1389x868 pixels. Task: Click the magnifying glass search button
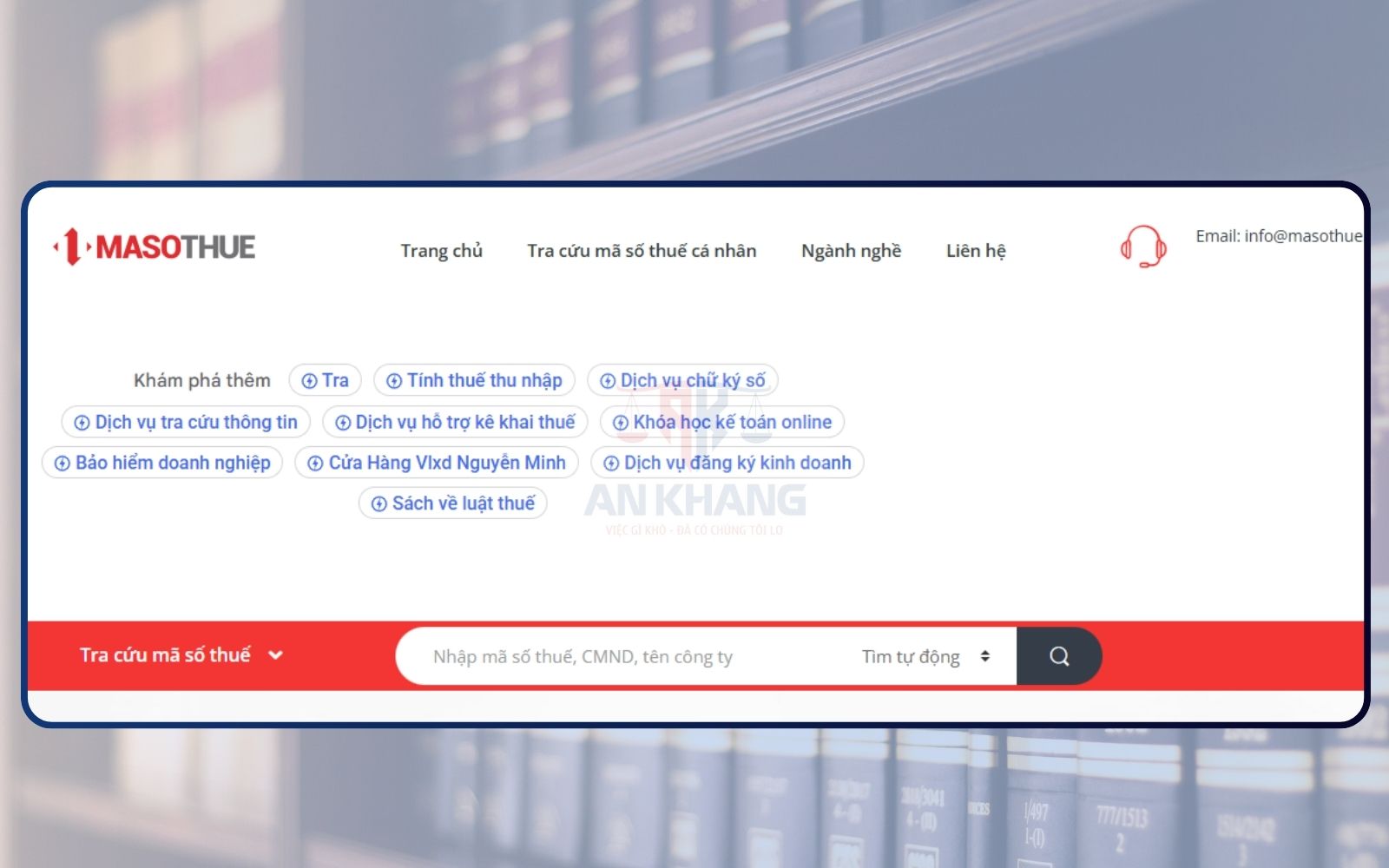coord(1058,656)
